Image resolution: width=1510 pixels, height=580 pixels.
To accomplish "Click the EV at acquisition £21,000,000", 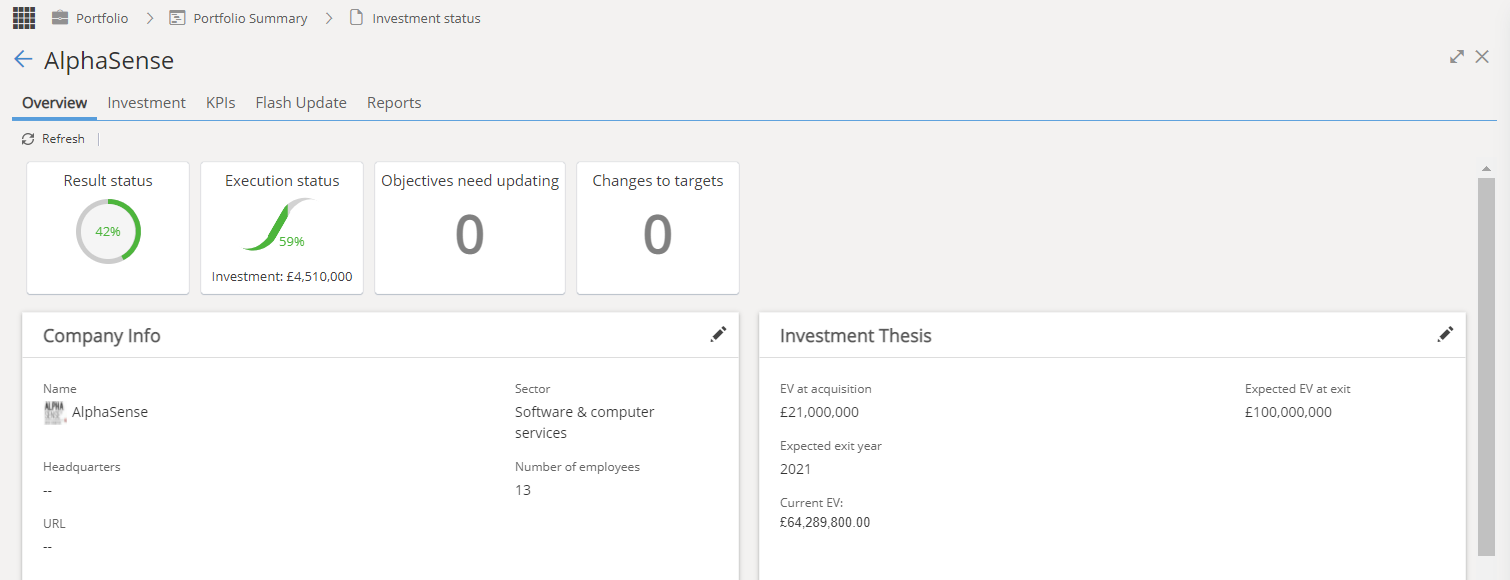I will (819, 412).
